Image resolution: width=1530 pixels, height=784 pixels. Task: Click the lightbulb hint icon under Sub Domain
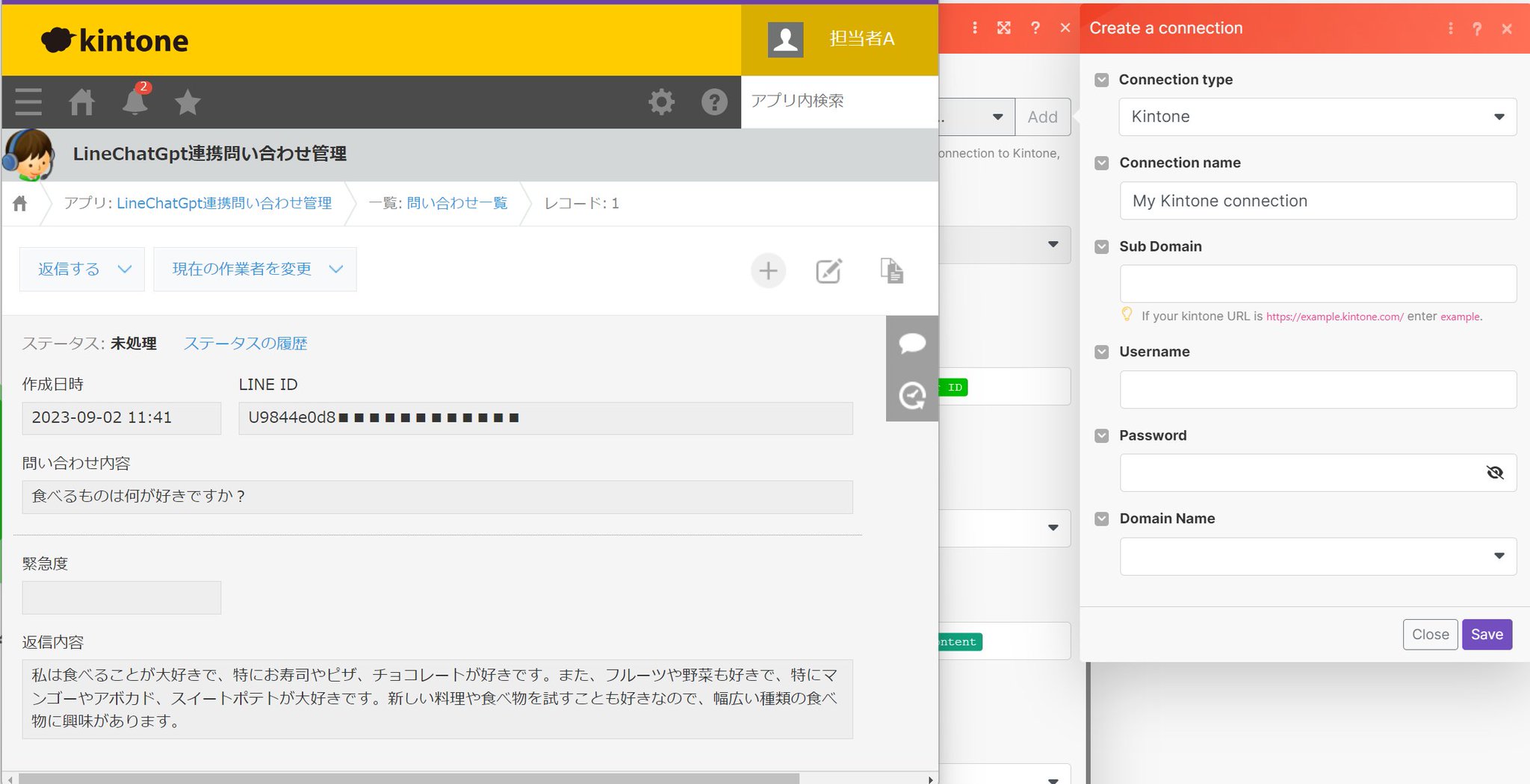tap(1127, 314)
